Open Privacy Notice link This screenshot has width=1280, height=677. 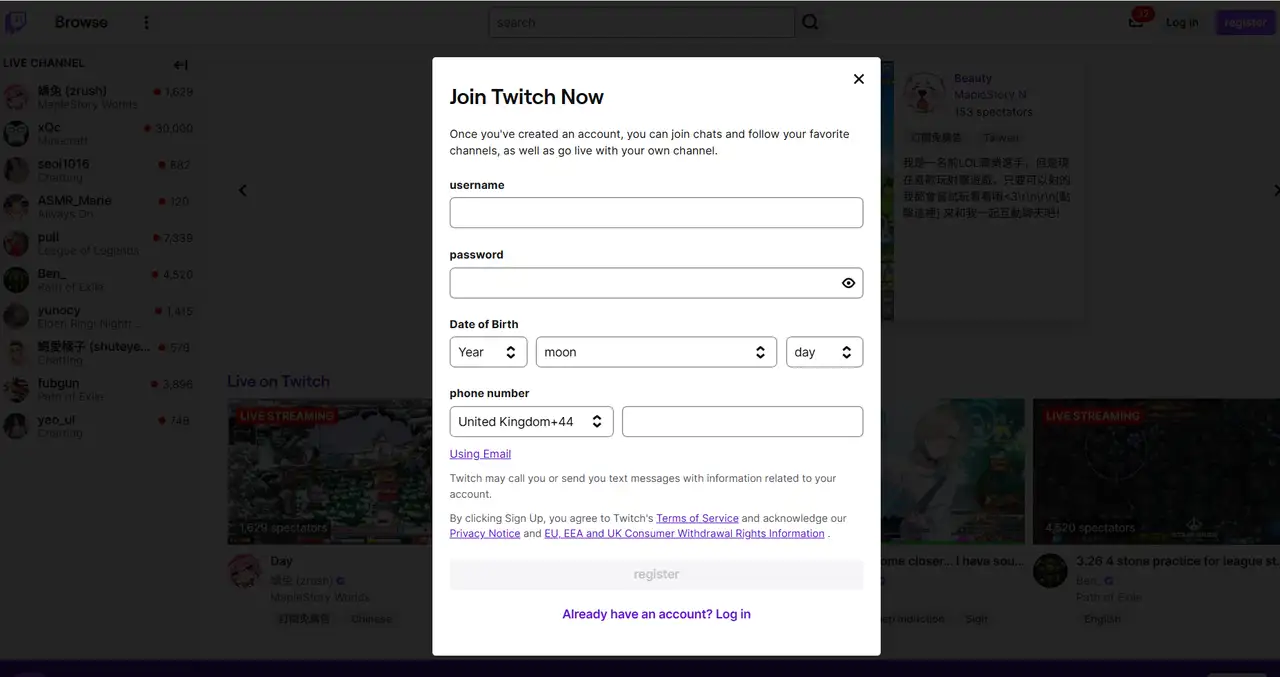[x=485, y=534]
